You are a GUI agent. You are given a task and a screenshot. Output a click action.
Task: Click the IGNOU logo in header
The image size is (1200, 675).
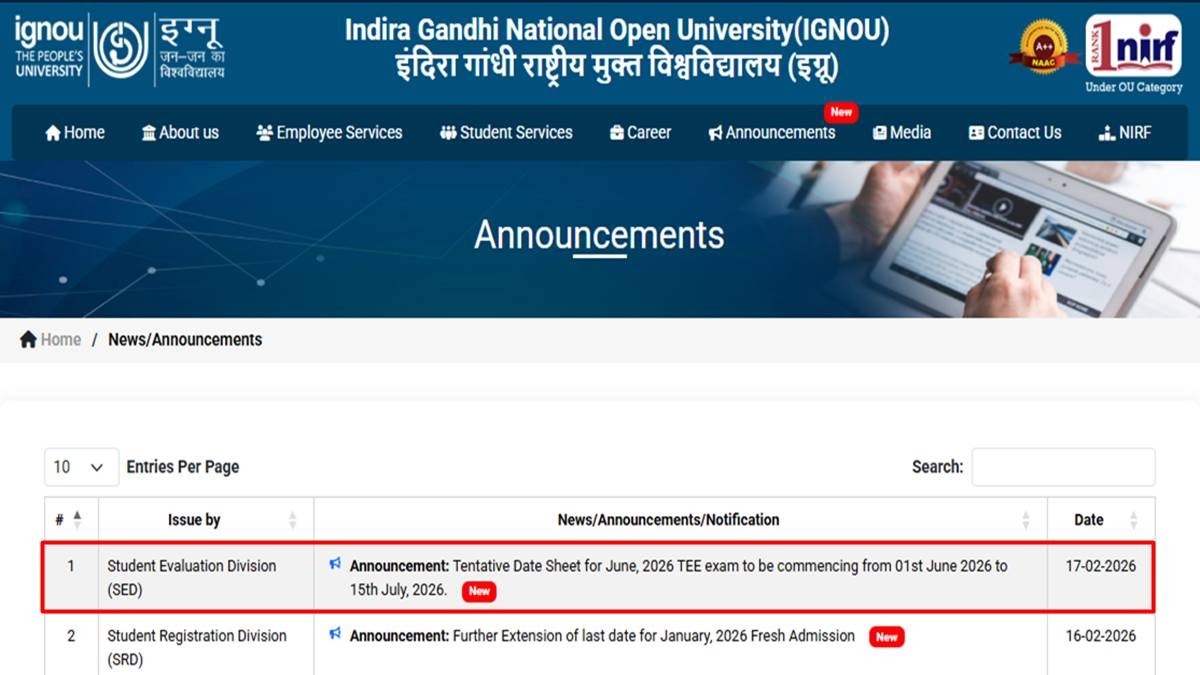(x=120, y=50)
